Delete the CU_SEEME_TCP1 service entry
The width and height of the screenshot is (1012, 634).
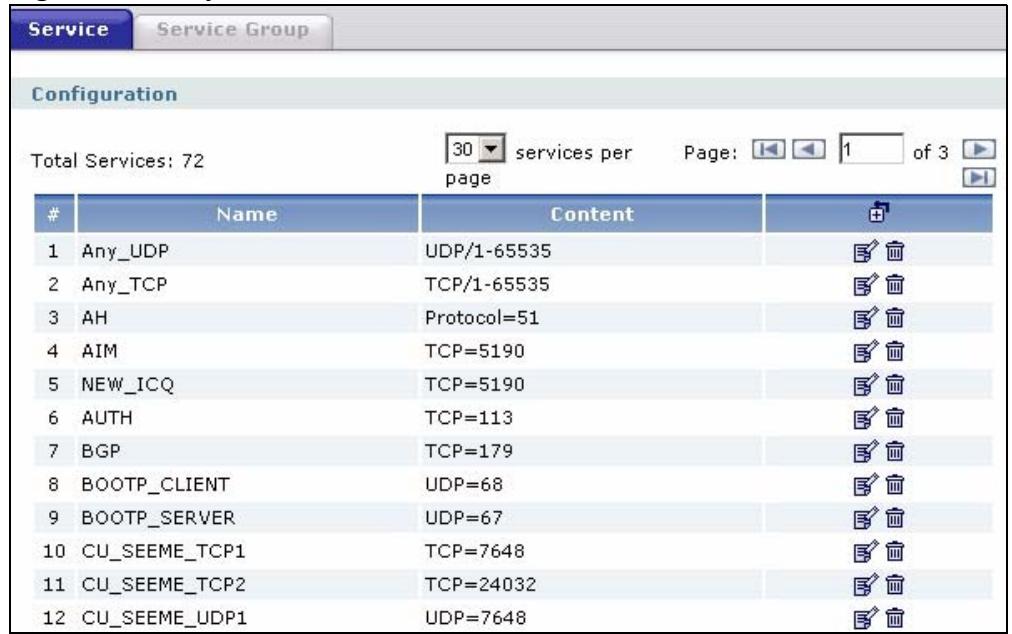[x=895, y=551]
